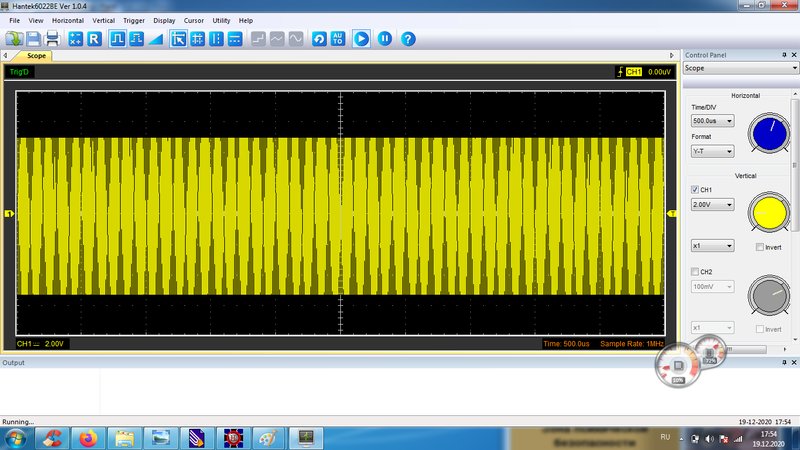Uncheck the CH1 channel checkbox

[x=696, y=189]
